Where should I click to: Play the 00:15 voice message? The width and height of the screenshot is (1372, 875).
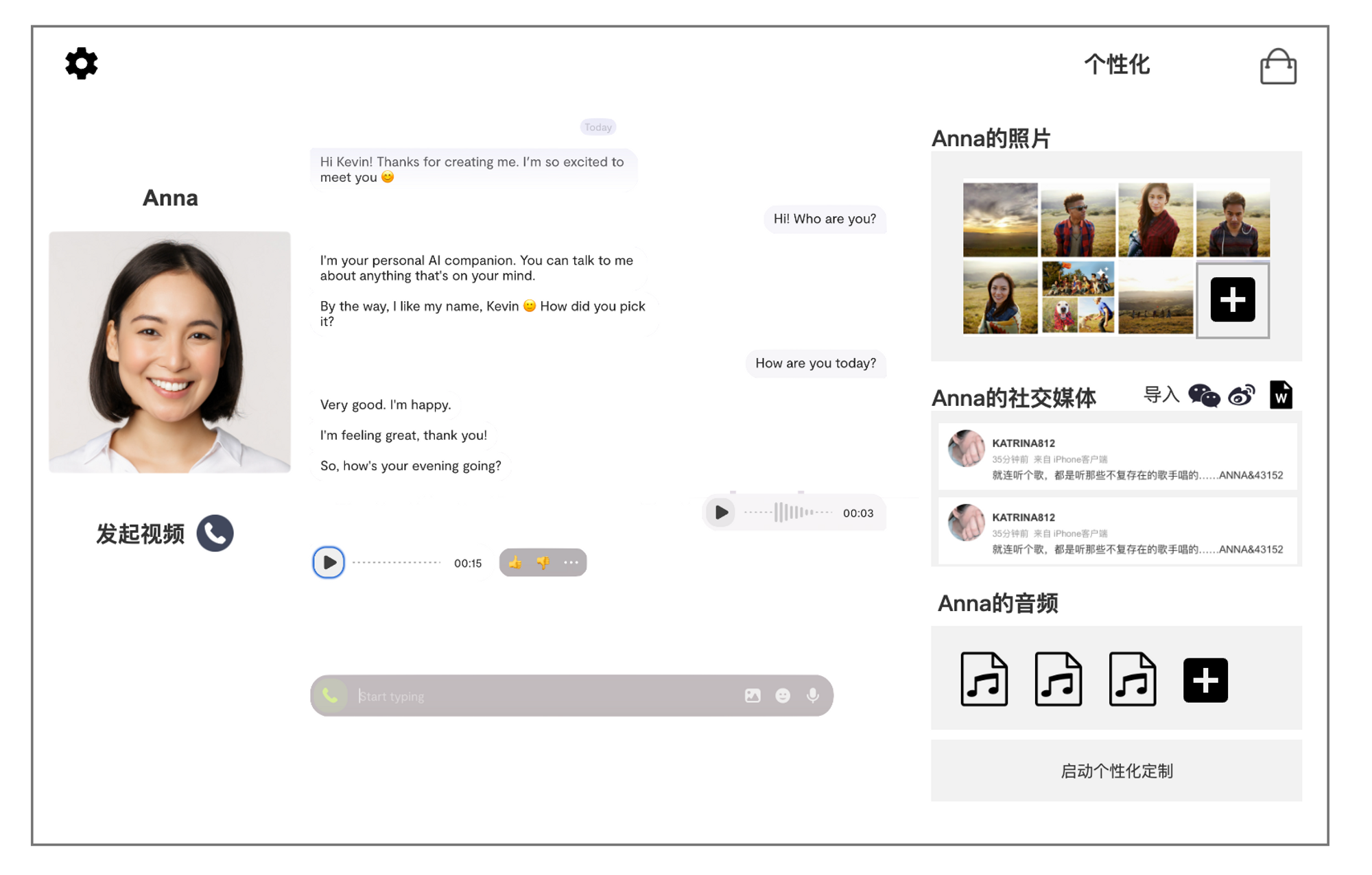pyautogui.click(x=329, y=563)
